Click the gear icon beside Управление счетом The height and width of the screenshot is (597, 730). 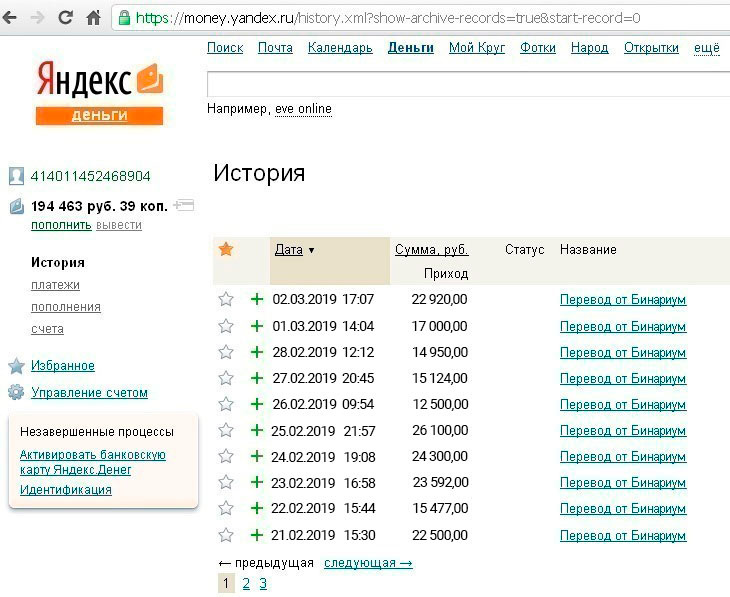[x=16, y=392]
